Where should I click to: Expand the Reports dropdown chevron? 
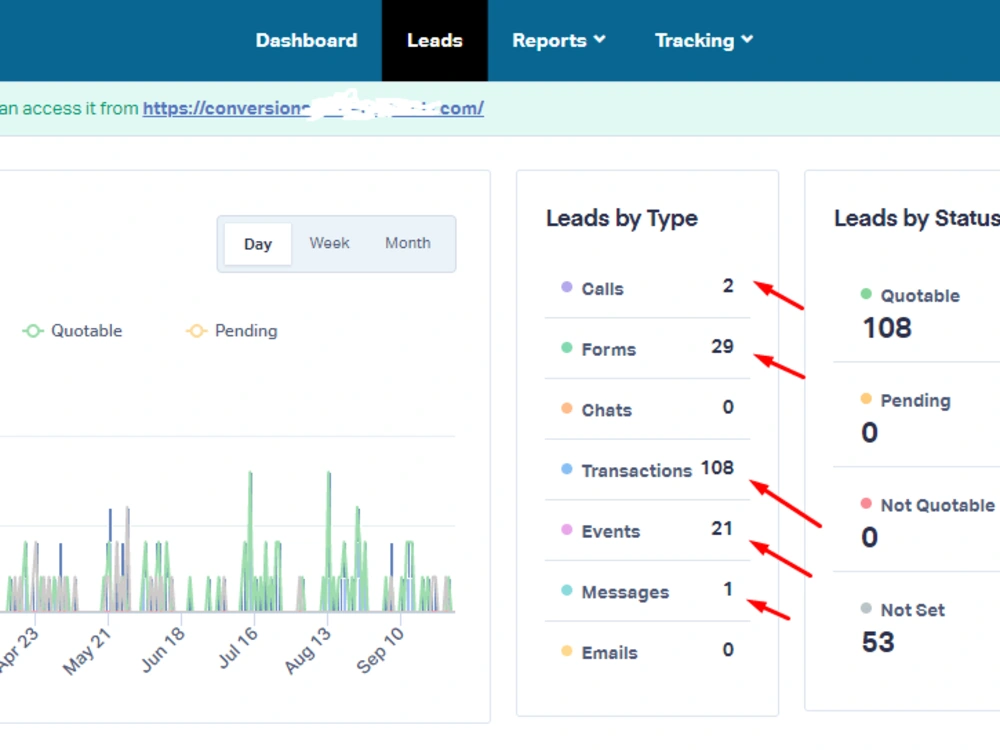(x=599, y=40)
